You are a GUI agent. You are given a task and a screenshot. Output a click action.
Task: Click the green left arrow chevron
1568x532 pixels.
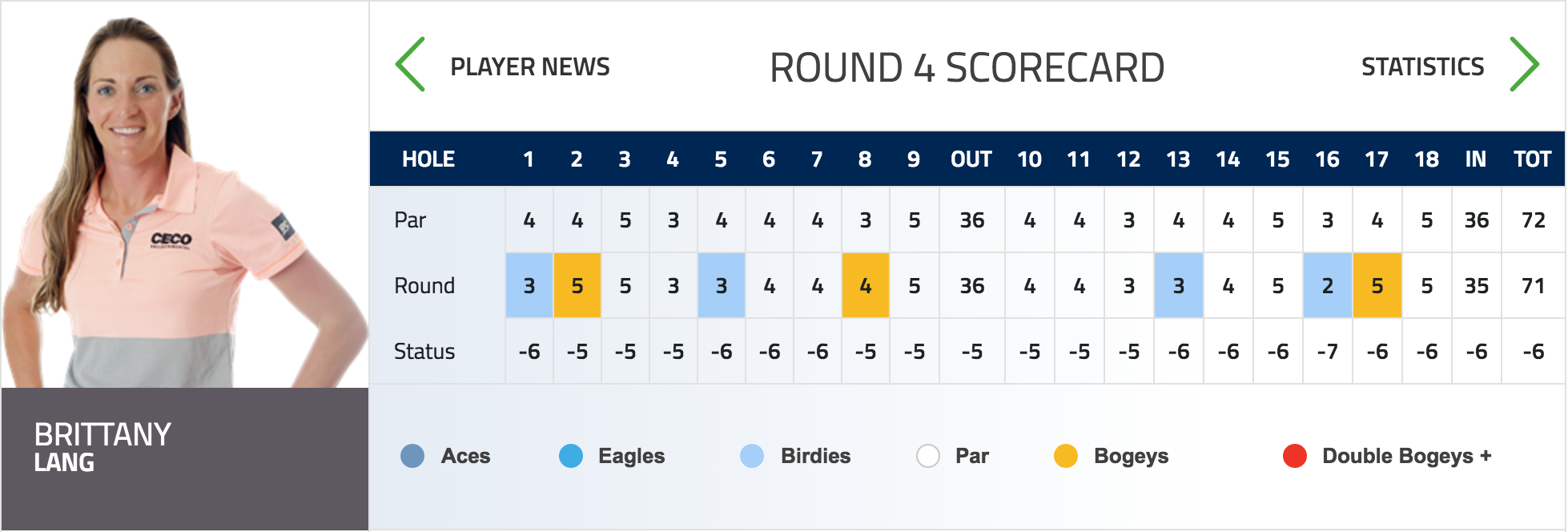410,64
